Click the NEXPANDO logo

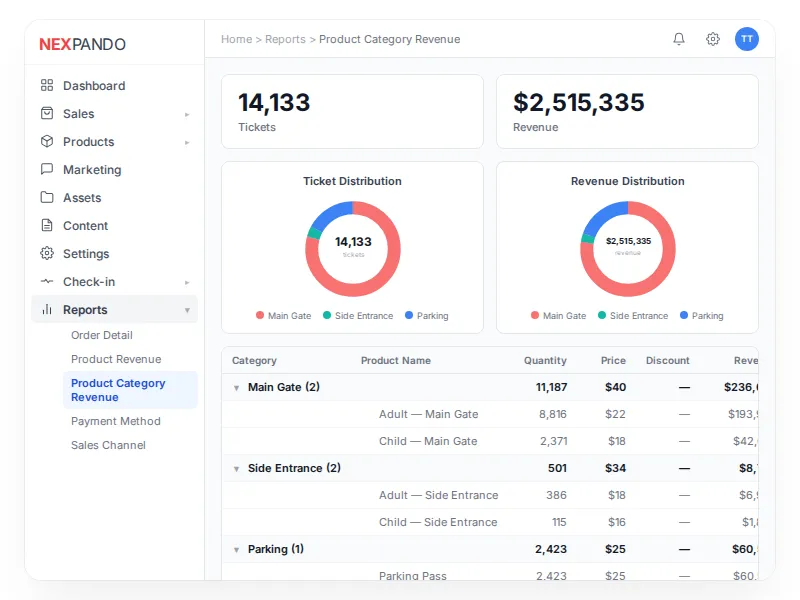point(82,44)
